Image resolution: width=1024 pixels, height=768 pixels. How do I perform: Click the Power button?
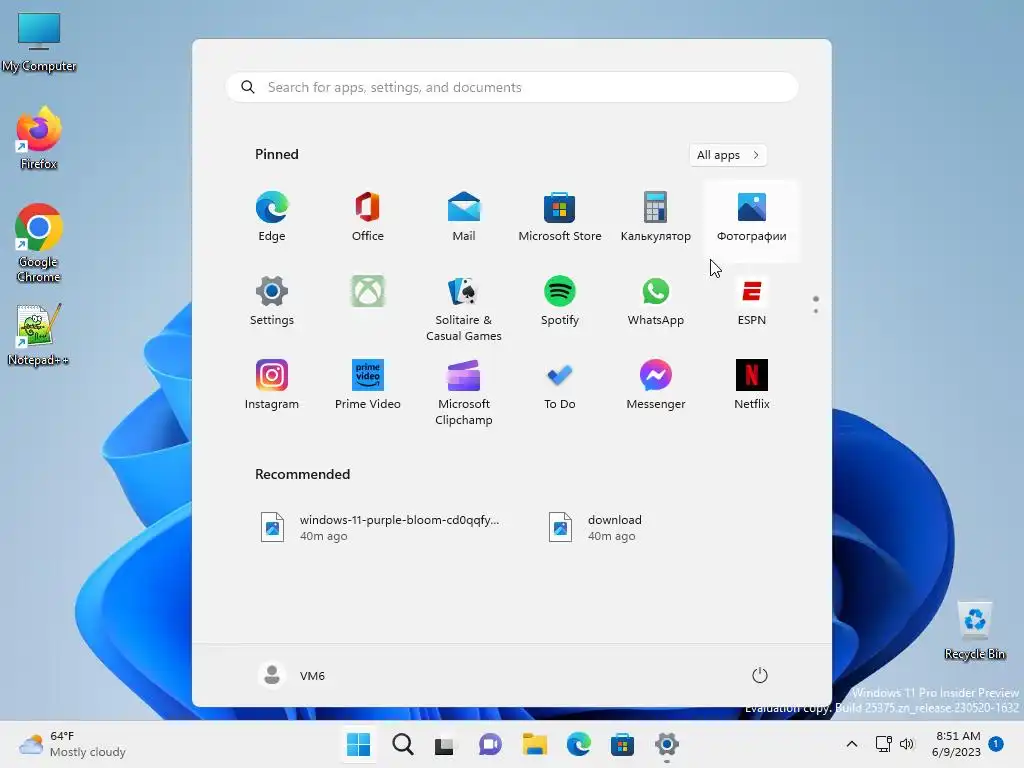click(760, 675)
